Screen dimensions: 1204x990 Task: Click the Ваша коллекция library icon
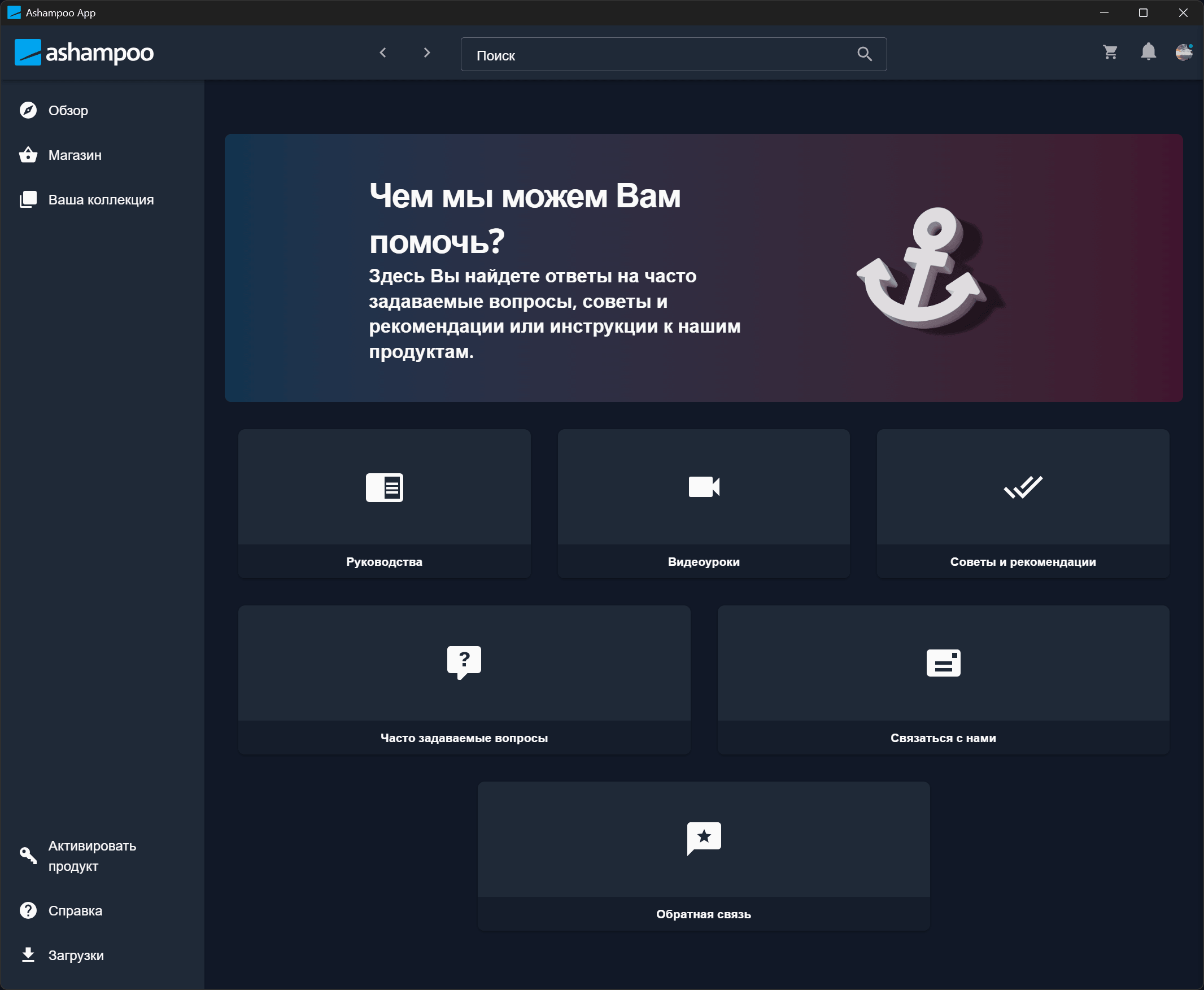point(28,199)
